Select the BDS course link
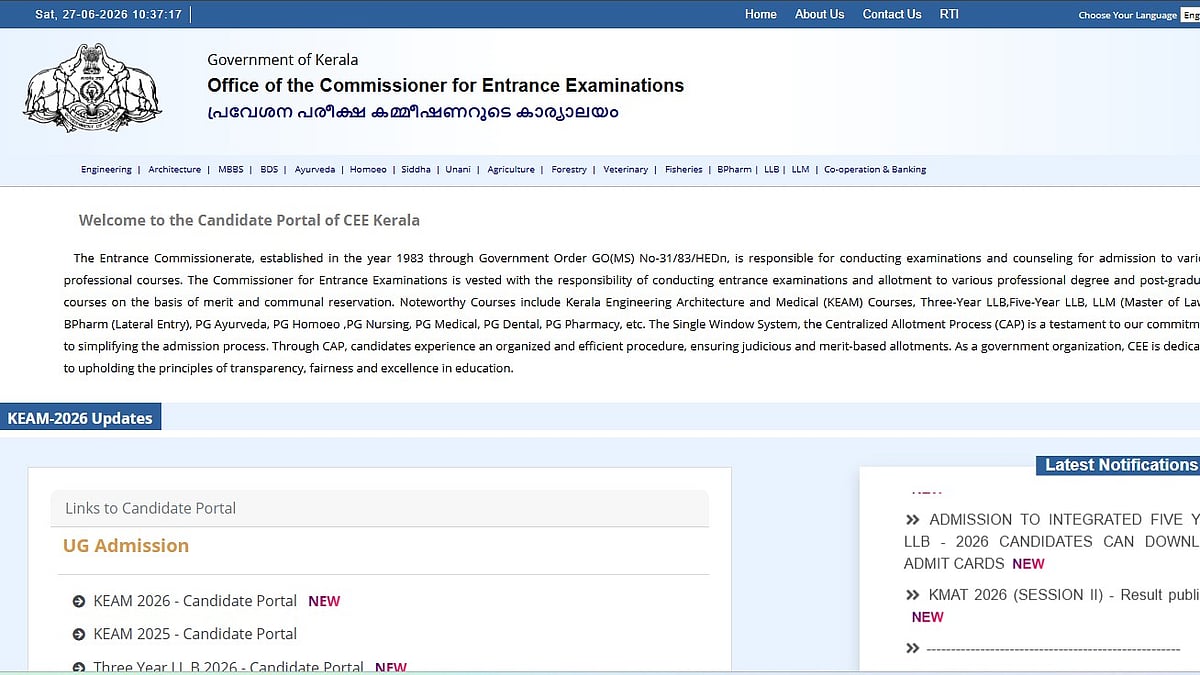Image resolution: width=1200 pixels, height=675 pixels. (x=269, y=170)
